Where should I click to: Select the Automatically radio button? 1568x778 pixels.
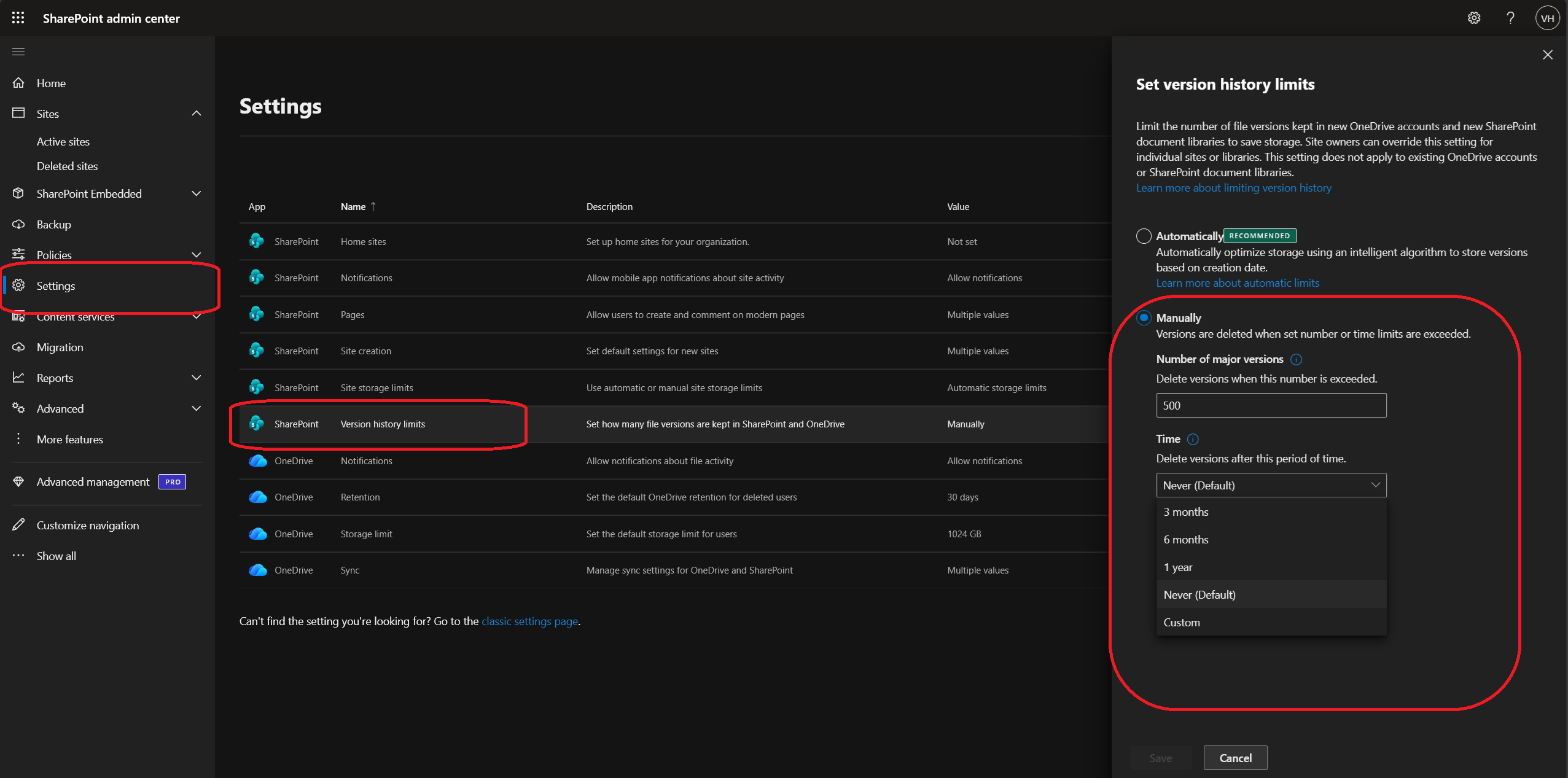coord(1143,236)
